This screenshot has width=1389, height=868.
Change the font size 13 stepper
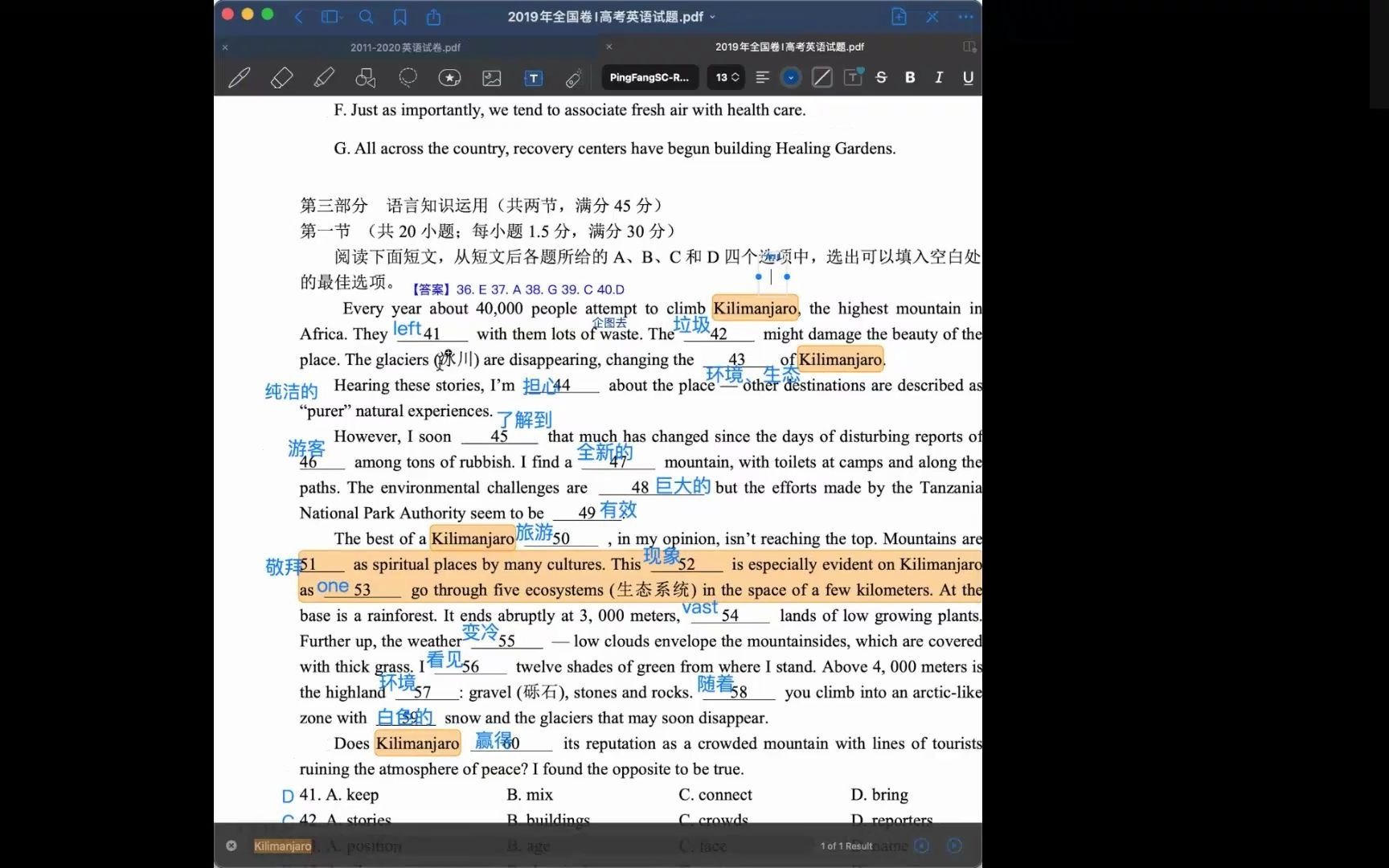[x=727, y=78]
